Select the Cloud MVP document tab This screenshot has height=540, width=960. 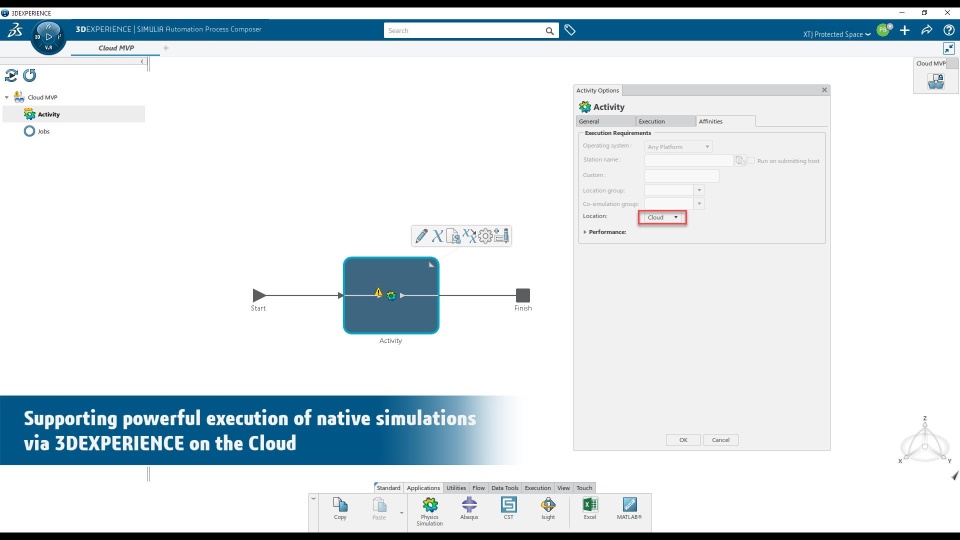tap(116, 48)
